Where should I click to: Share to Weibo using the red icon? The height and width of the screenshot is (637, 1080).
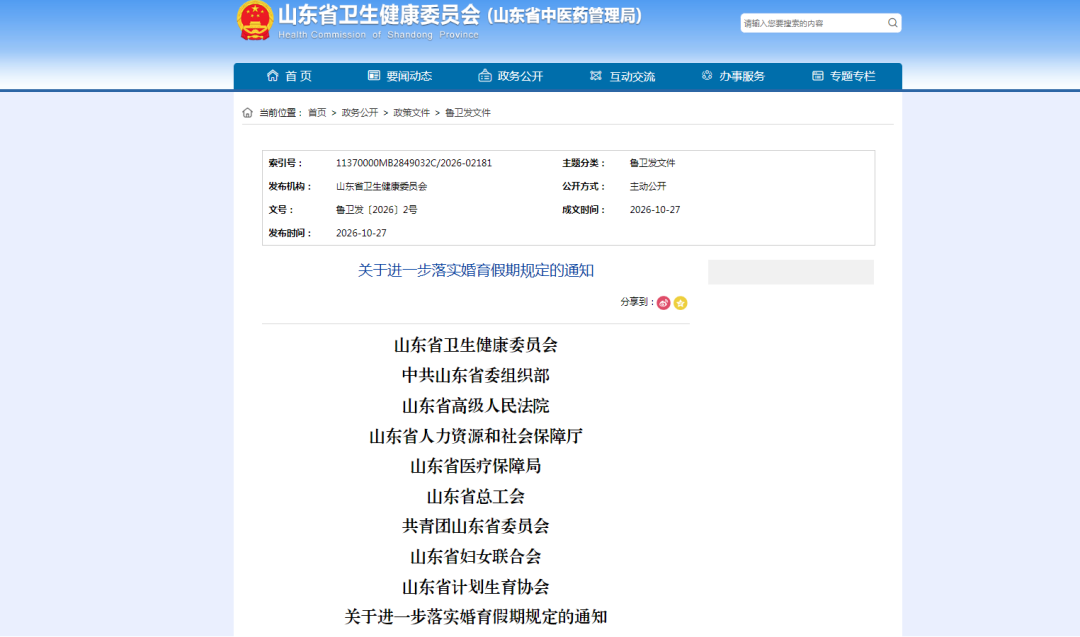(x=663, y=303)
